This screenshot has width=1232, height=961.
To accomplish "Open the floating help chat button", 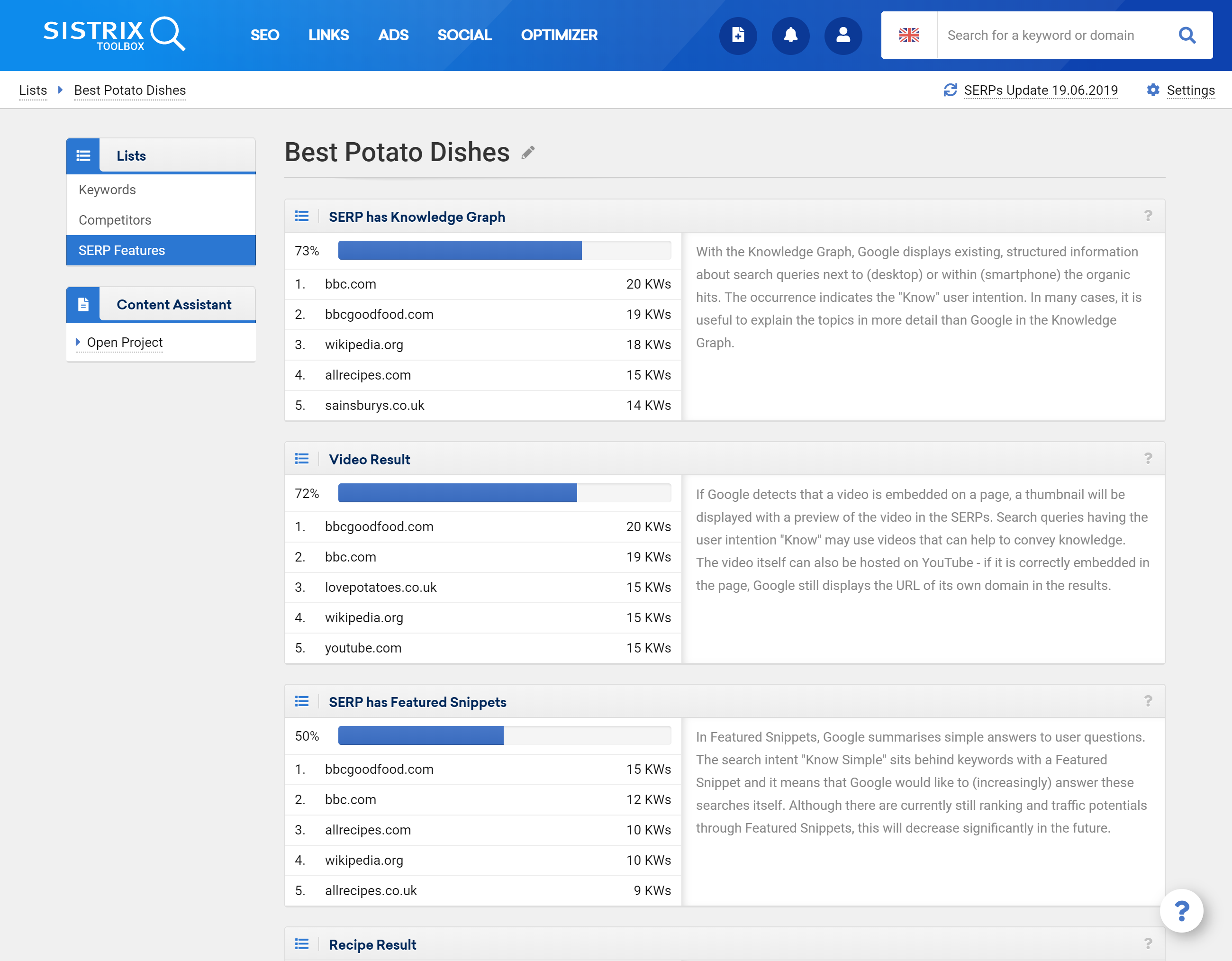I will (x=1181, y=911).
